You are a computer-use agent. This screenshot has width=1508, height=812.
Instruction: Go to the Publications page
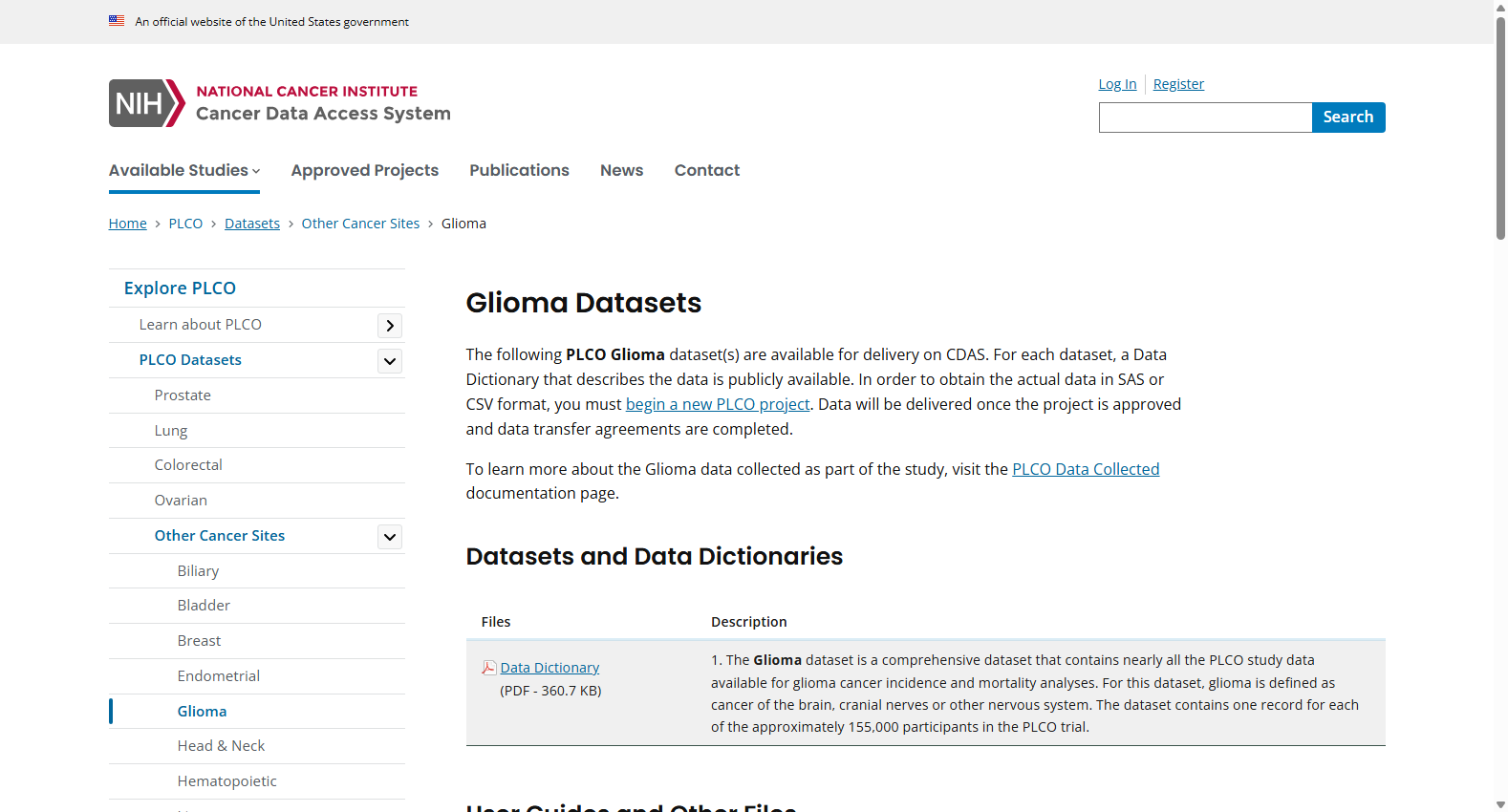point(519,170)
